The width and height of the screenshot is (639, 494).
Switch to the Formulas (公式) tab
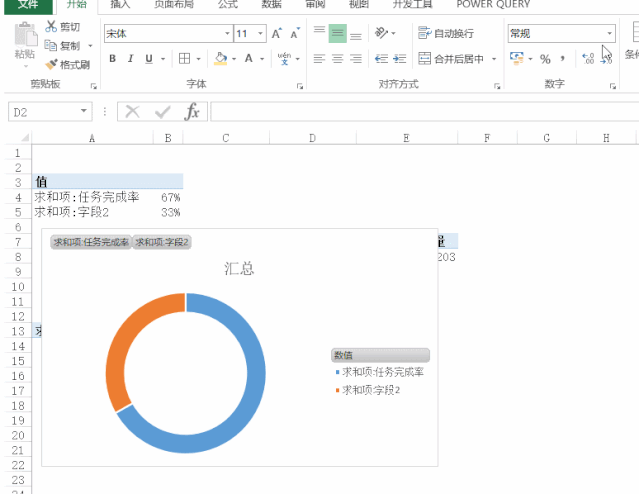click(x=228, y=4)
